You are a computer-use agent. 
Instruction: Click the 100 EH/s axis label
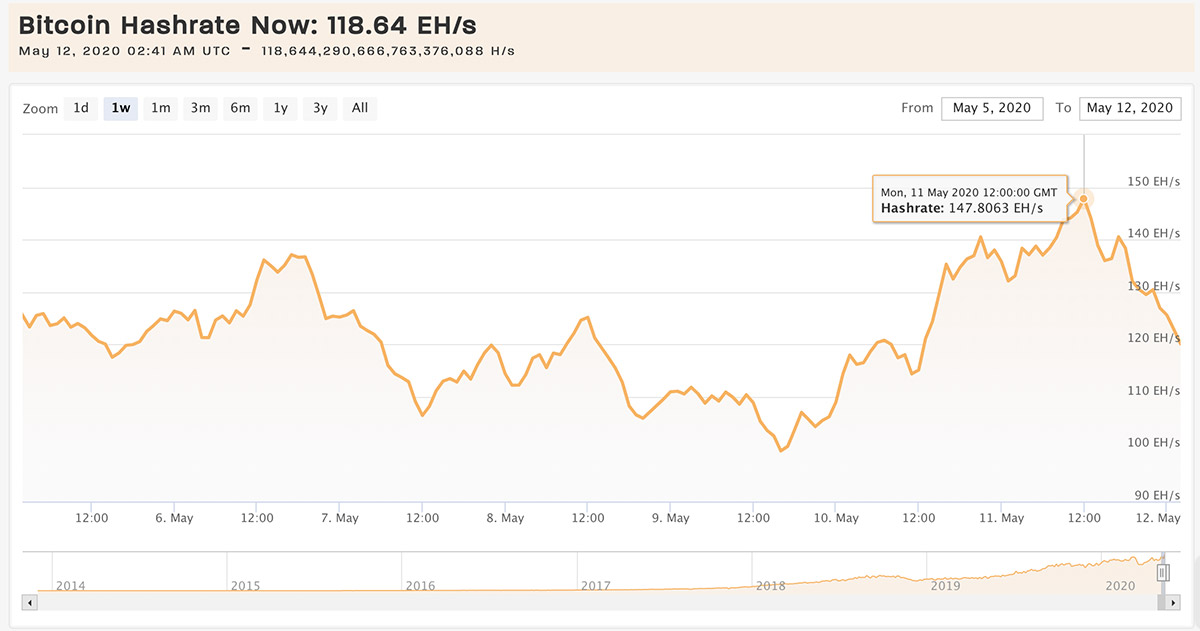point(1154,442)
